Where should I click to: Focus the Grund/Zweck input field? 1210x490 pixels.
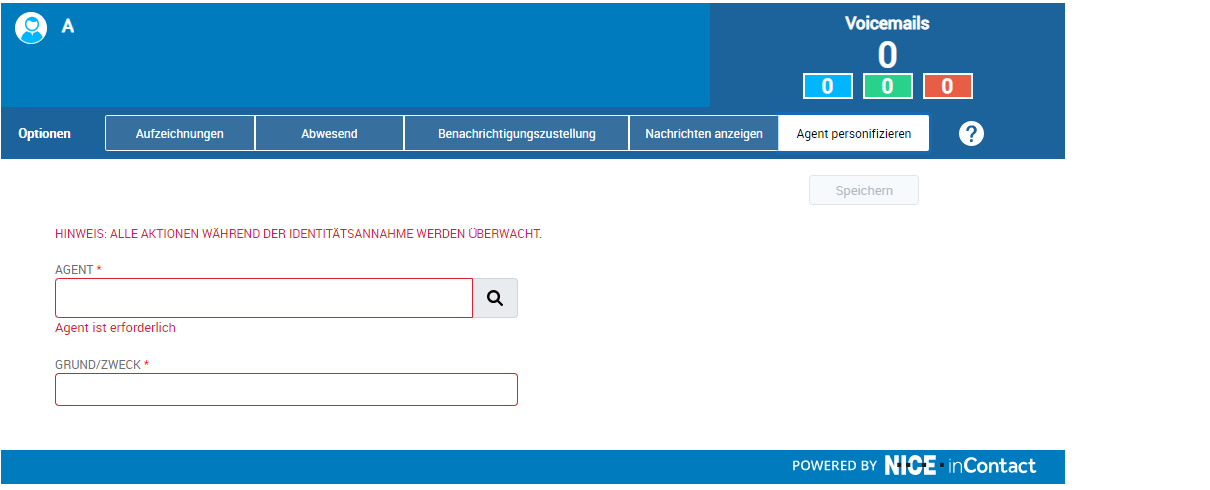[286, 389]
